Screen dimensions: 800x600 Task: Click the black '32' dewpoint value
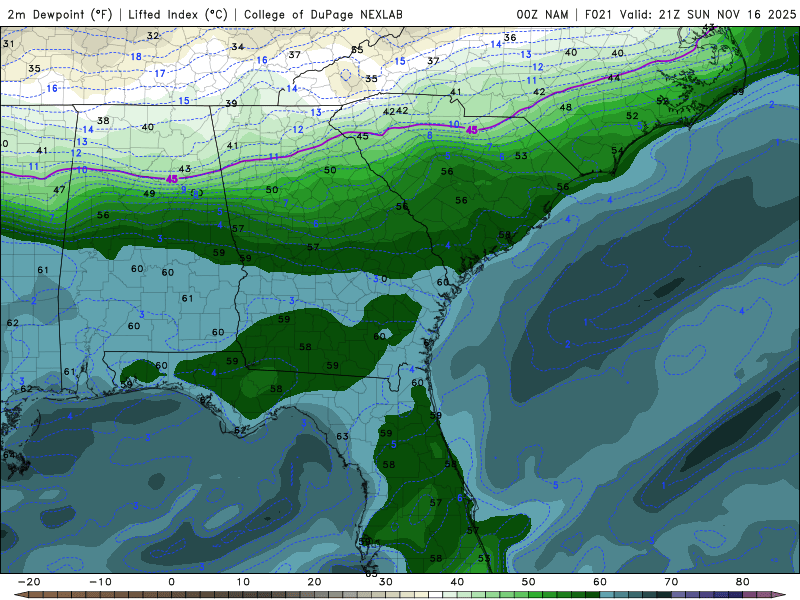153,36
